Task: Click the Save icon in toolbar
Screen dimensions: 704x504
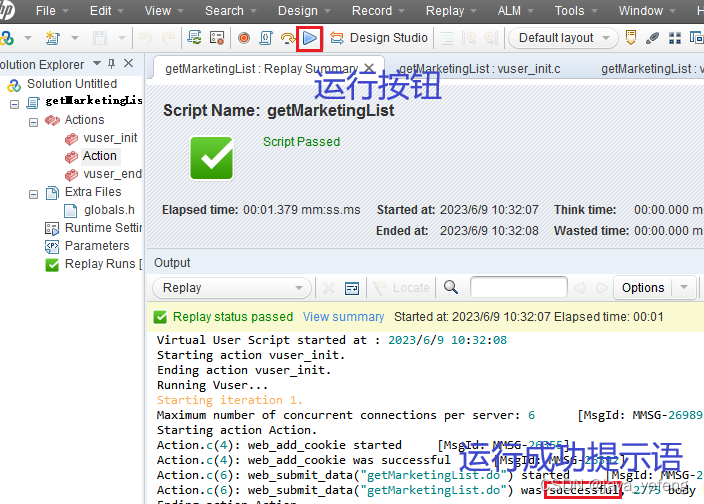Action: pos(100,38)
